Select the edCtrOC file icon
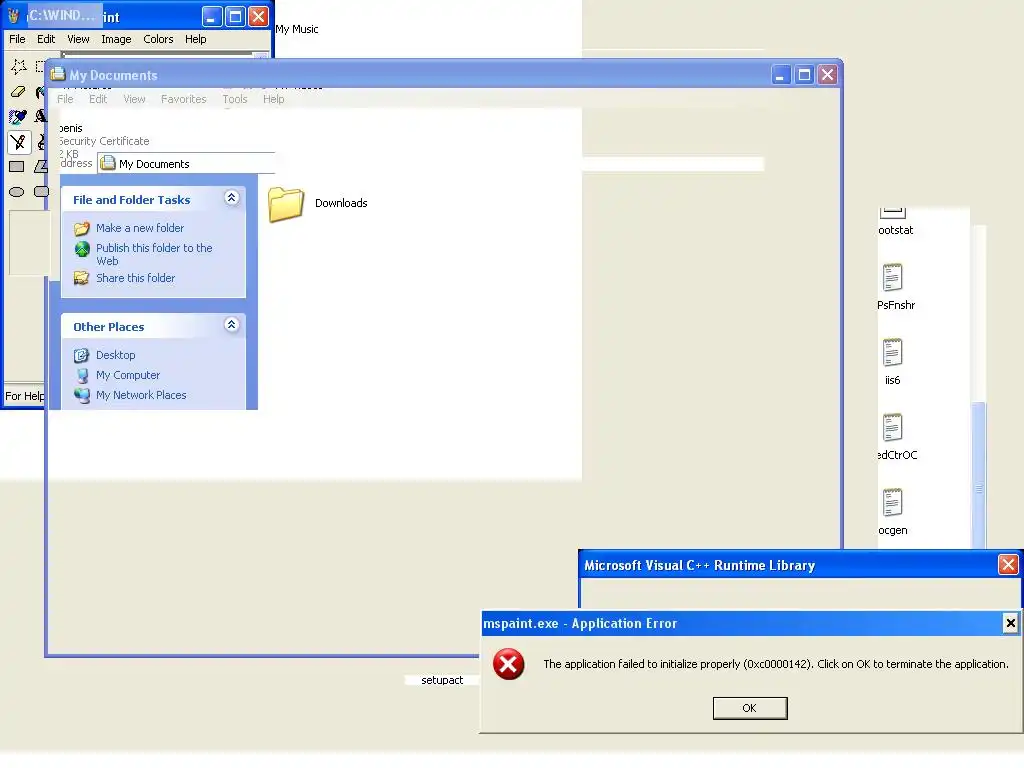This screenshot has width=1024, height=768. (x=892, y=428)
